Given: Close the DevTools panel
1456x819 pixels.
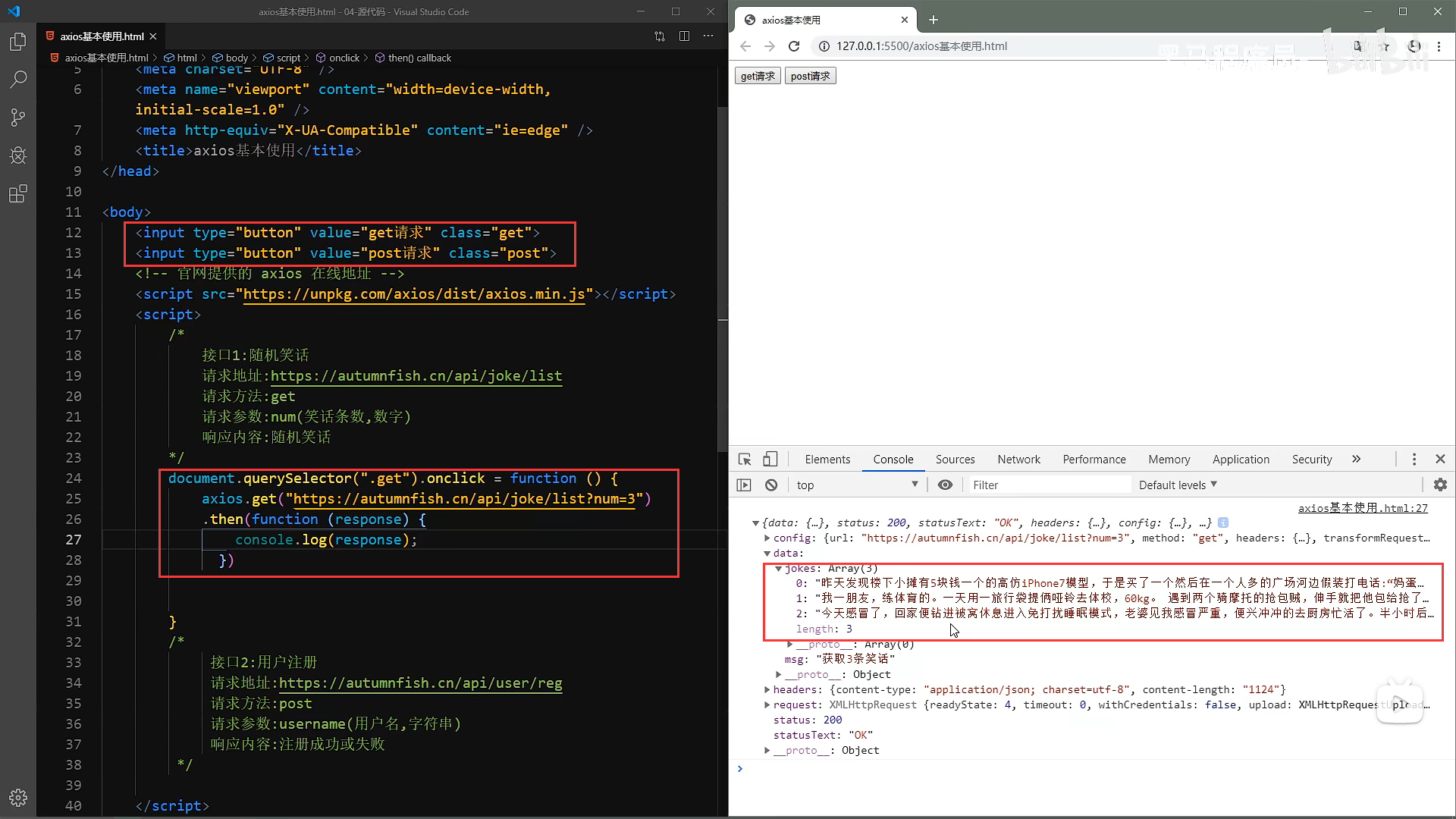Looking at the screenshot, I should (1440, 460).
